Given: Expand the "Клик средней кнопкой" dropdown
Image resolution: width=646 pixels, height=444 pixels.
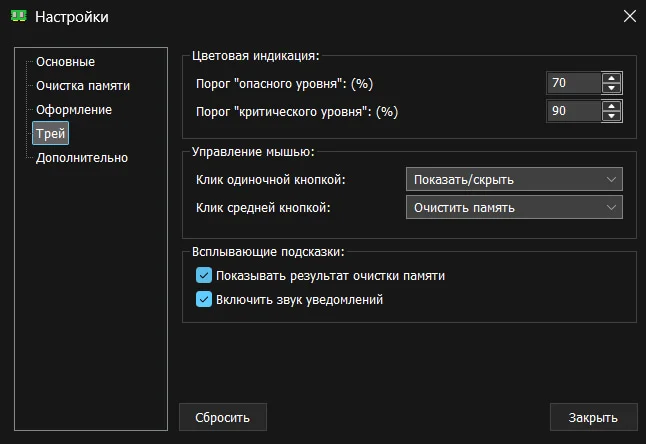Looking at the screenshot, I should click(514, 207).
